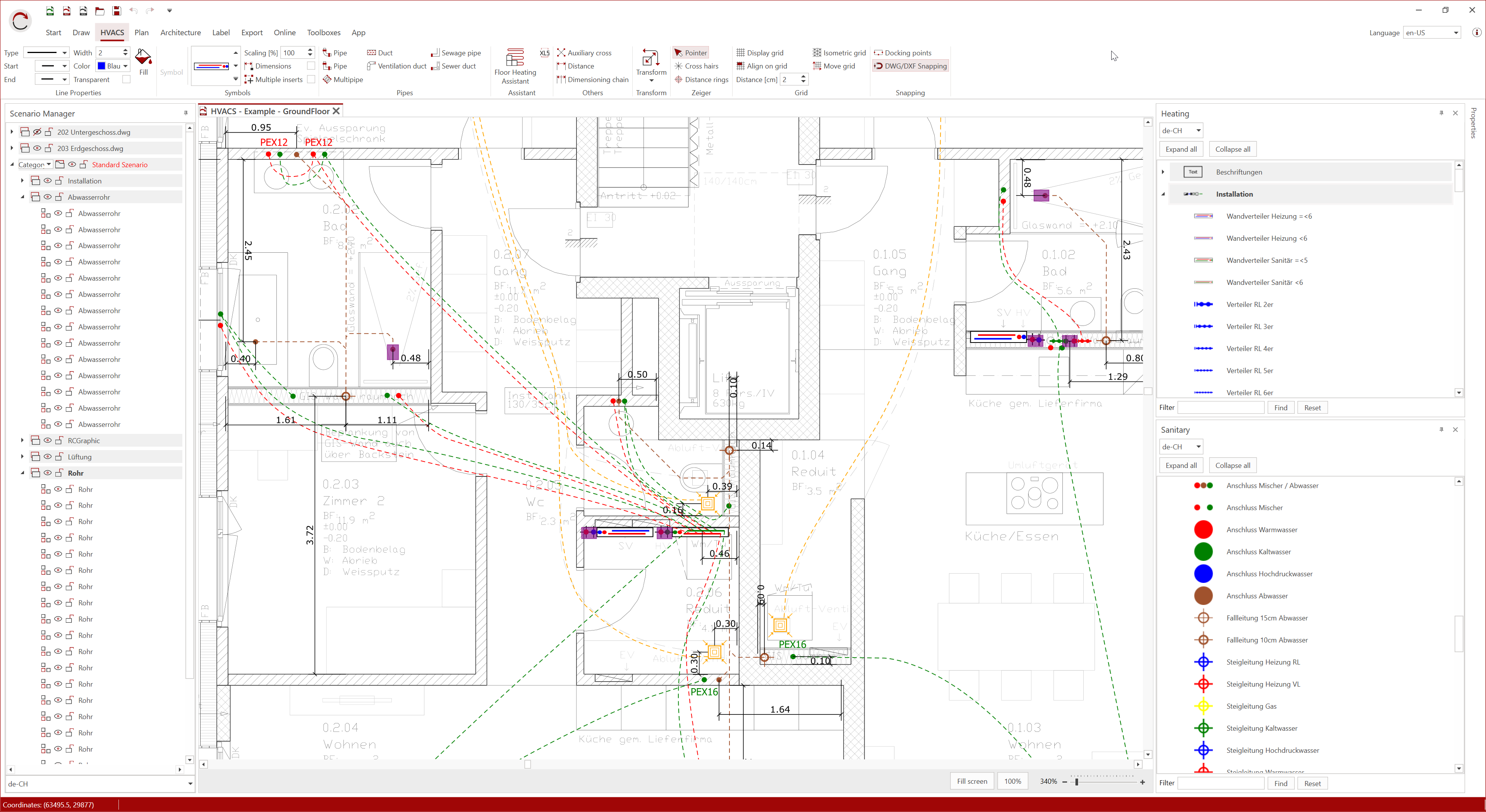This screenshot has width=1486, height=812.
Task: Open the Toolboxes menu tab
Action: tap(323, 33)
